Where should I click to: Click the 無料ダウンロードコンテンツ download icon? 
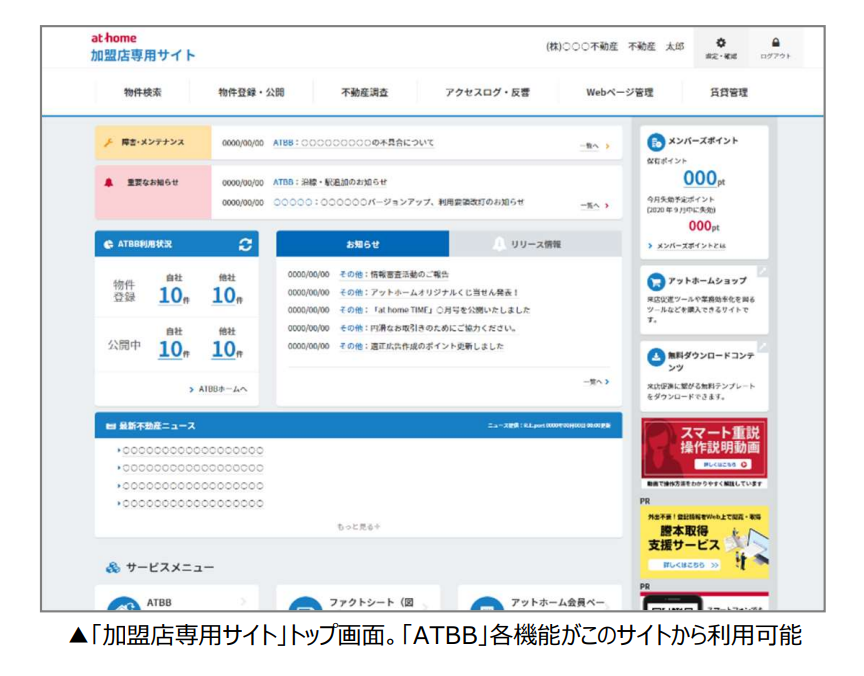(x=656, y=356)
